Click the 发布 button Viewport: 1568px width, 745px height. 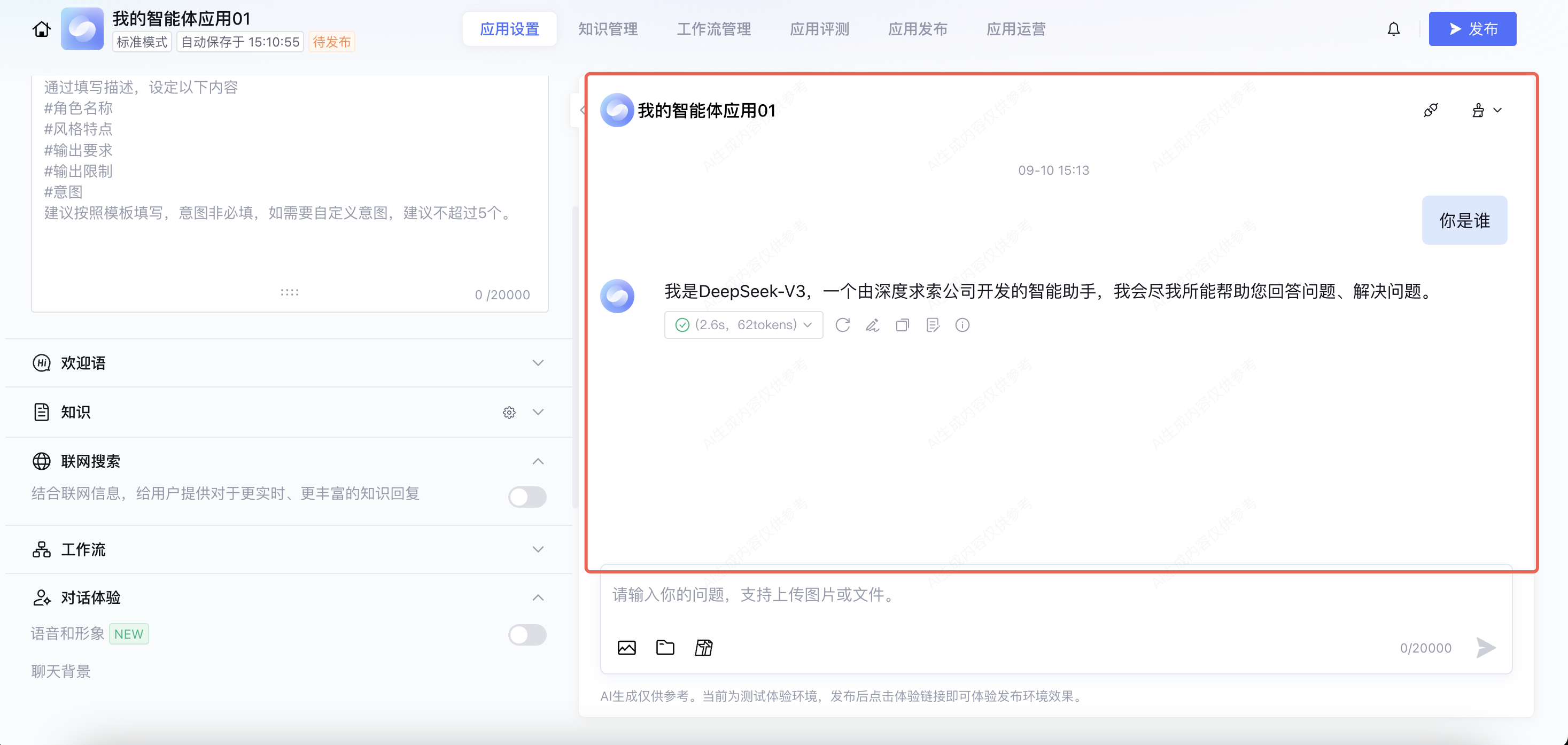click(1472, 29)
